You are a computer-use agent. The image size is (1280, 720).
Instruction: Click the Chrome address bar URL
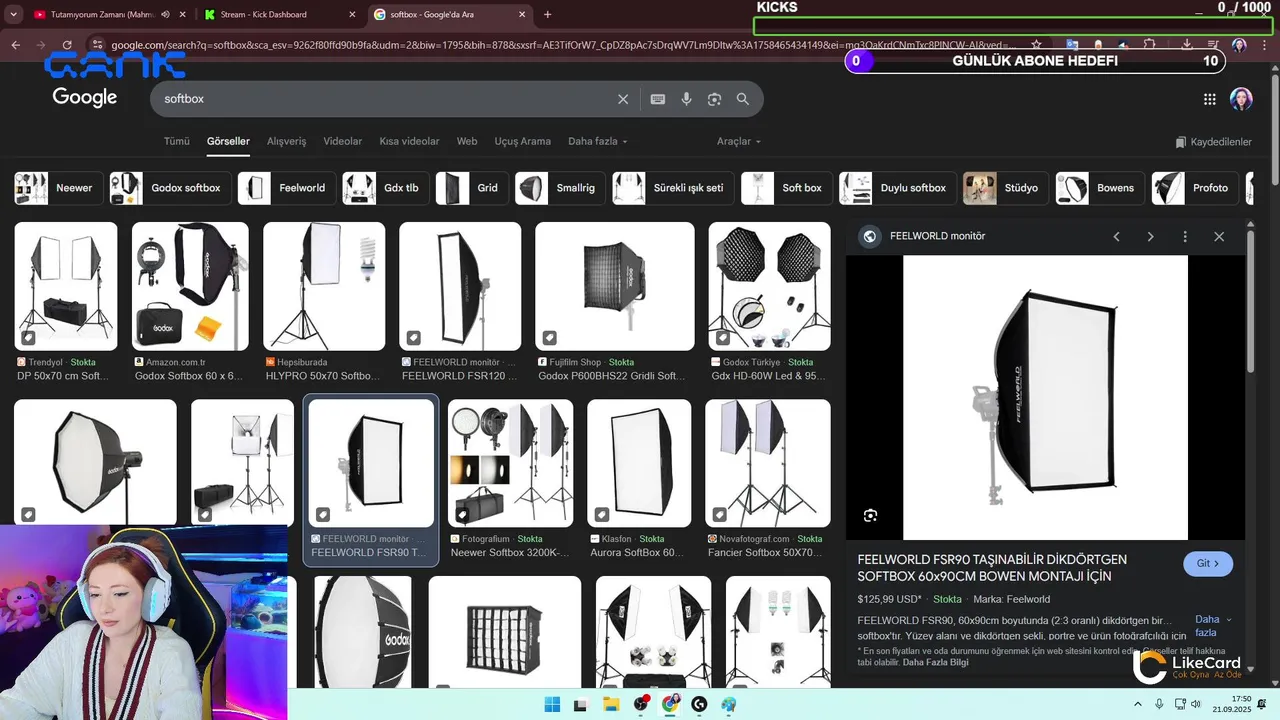point(562,45)
